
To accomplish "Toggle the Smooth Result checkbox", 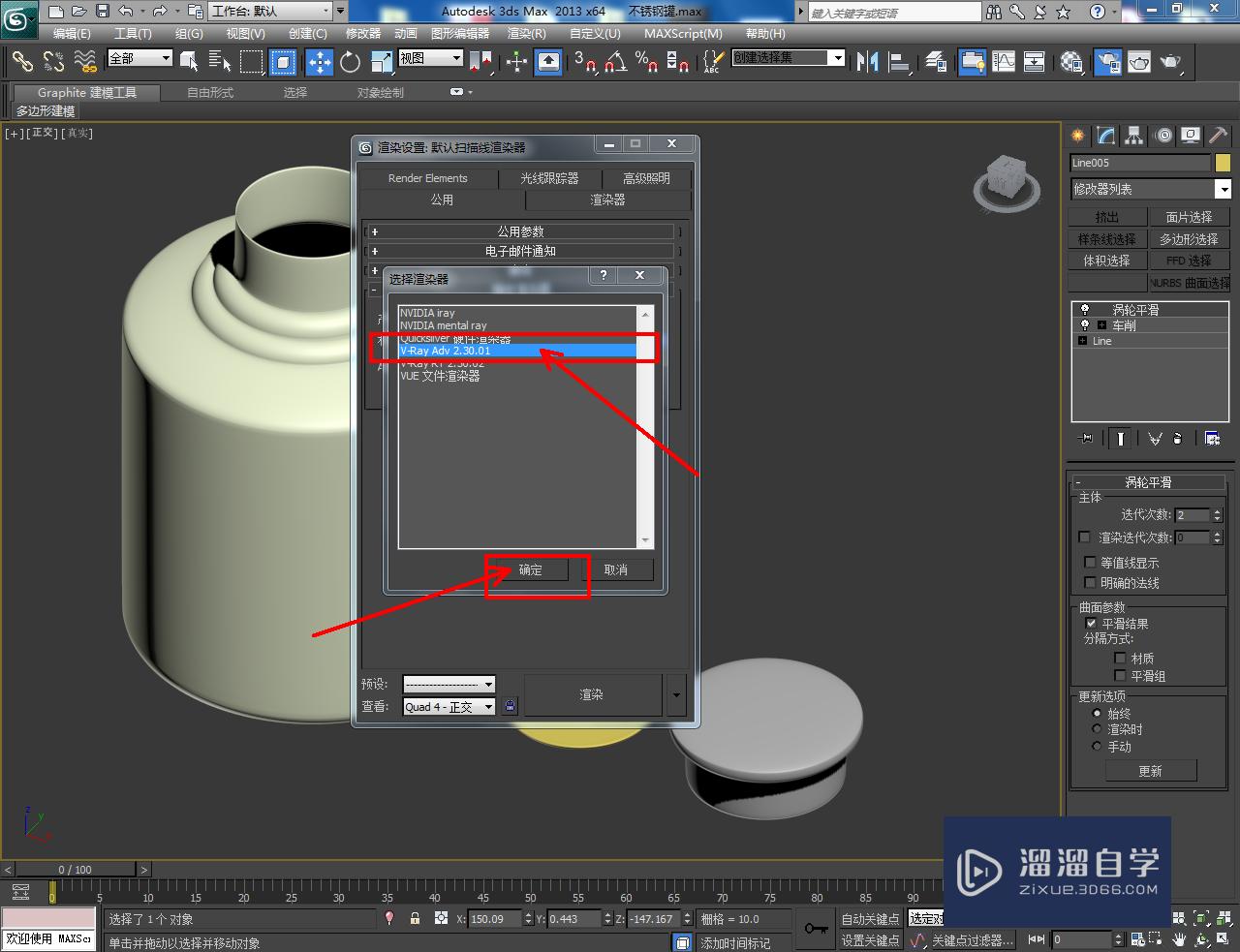I will [1091, 623].
